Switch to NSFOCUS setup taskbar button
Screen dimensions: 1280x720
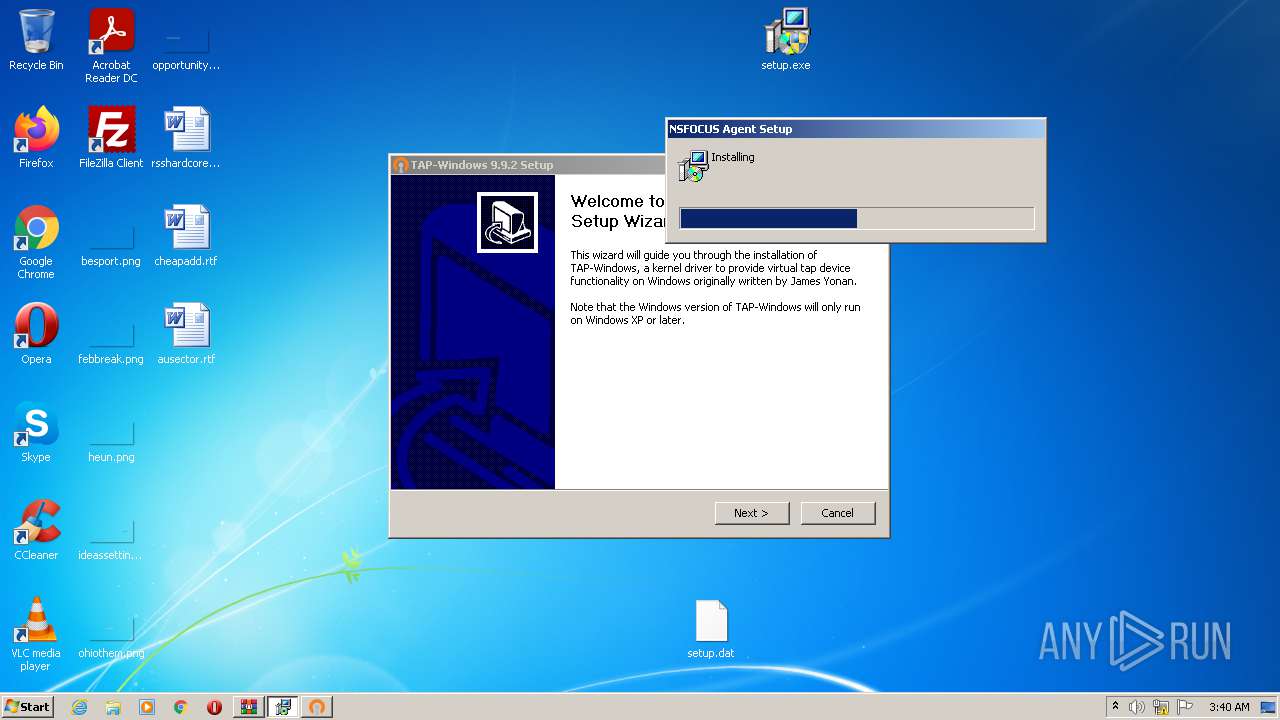(283, 707)
